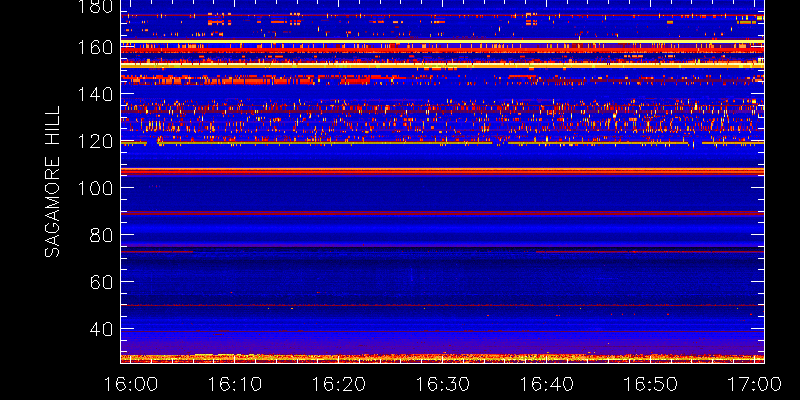Click the 60 frequency axis label
Viewport: 800px width, 400px height.
coord(102,282)
